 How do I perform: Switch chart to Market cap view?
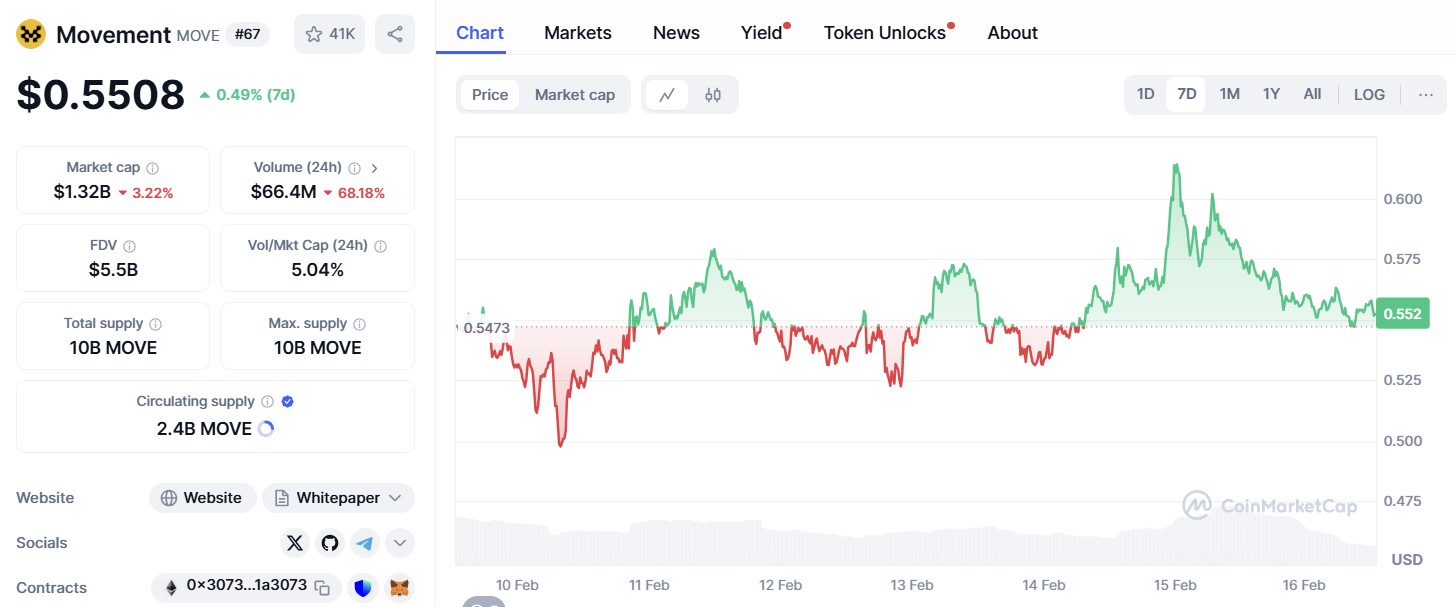[x=574, y=94]
